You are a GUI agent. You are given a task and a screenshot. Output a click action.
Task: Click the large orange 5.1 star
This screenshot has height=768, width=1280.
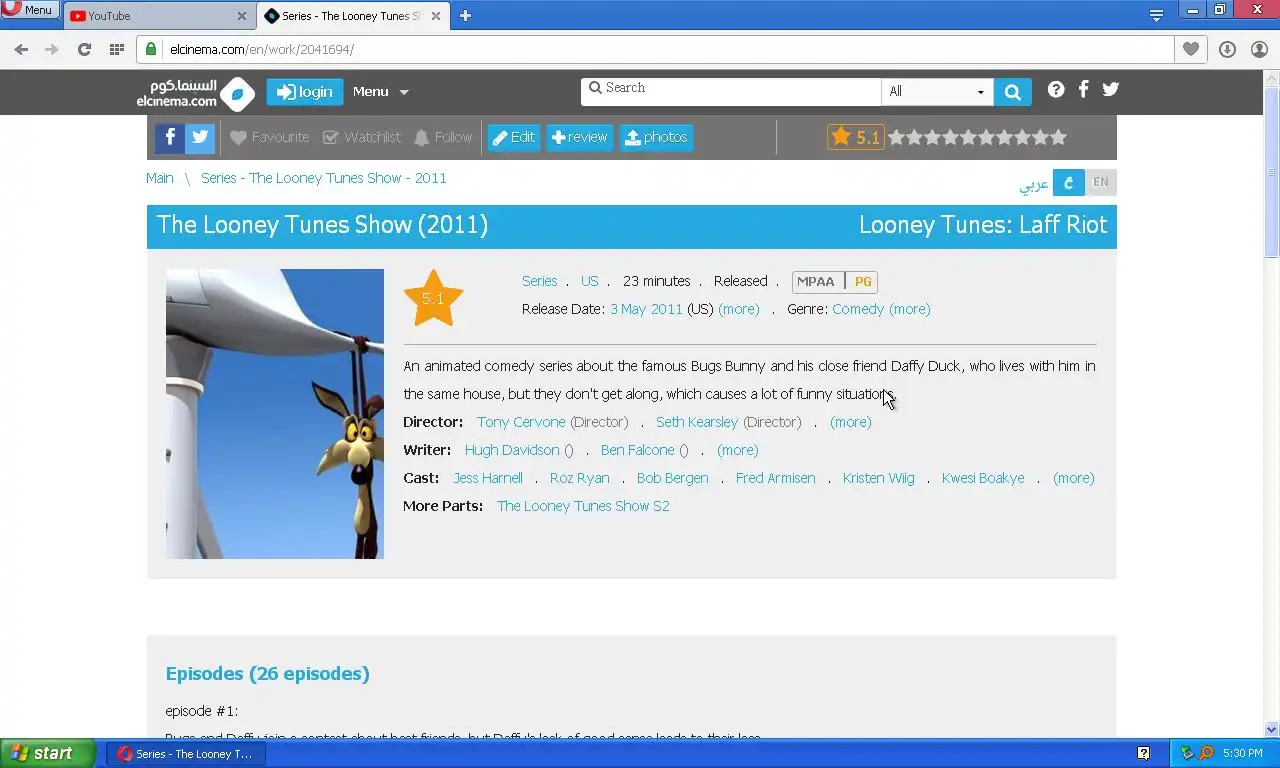[x=433, y=298]
